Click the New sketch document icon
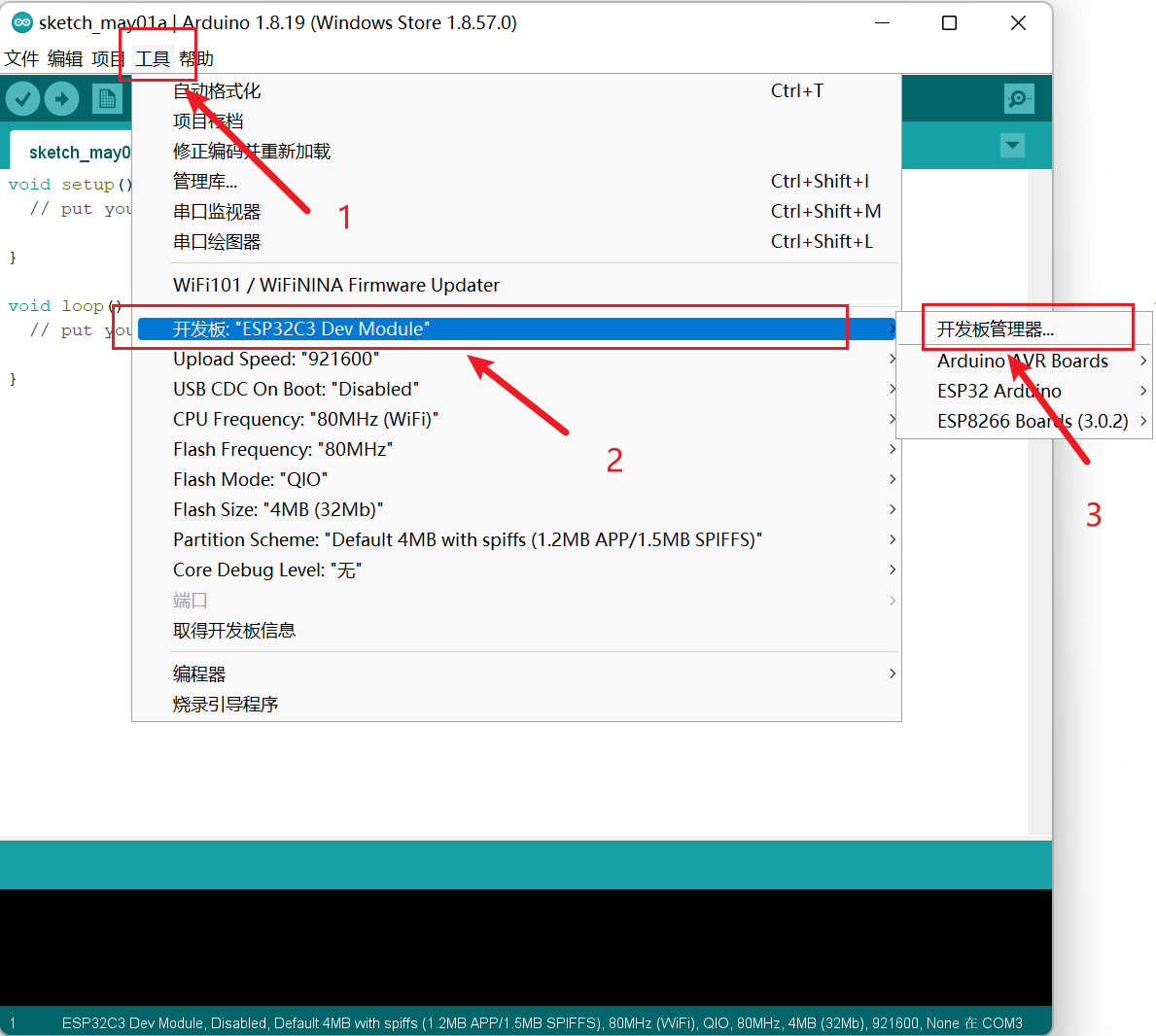Screen dimensions: 1156x1036 point(108,98)
